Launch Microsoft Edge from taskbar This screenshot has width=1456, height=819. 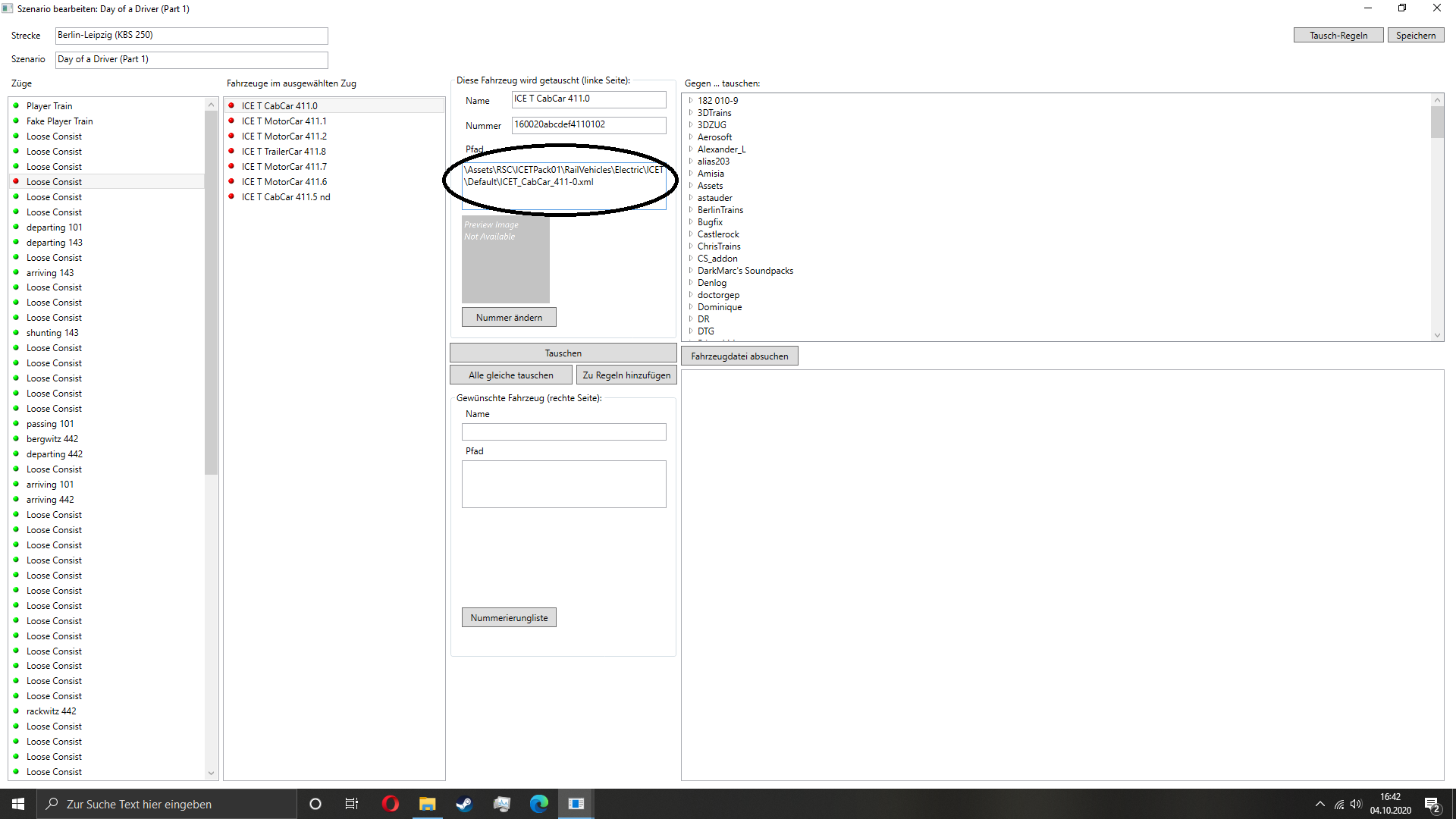tap(538, 804)
